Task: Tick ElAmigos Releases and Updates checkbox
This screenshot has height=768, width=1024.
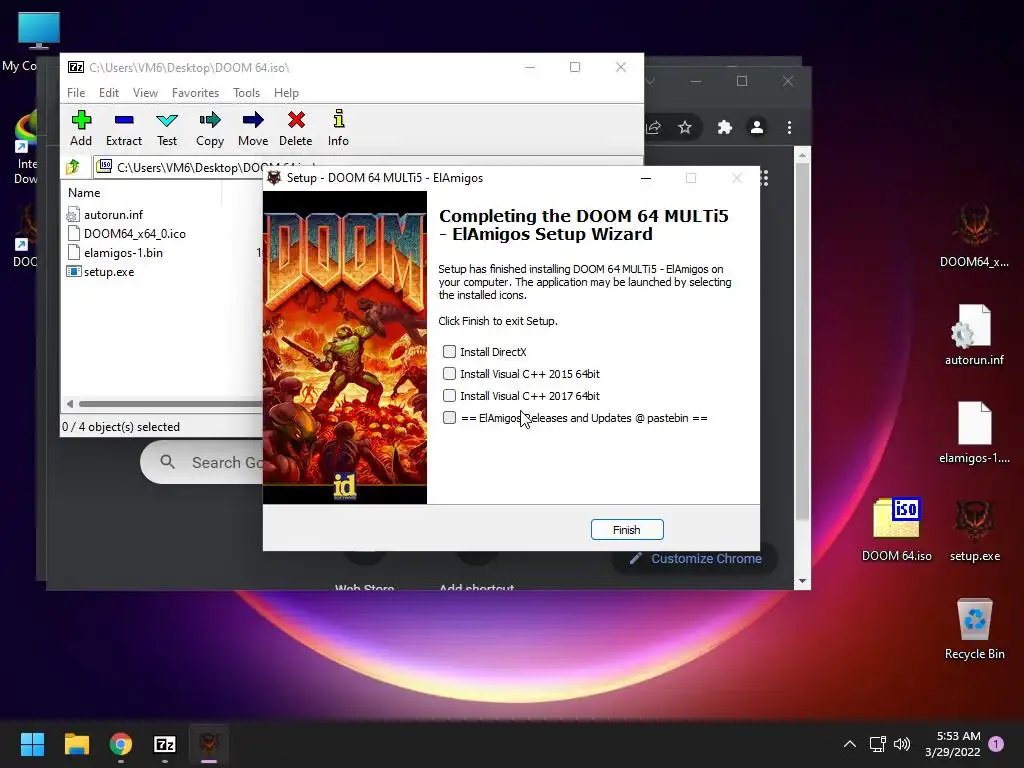Action: pyautogui.click(x=449, y=418)
